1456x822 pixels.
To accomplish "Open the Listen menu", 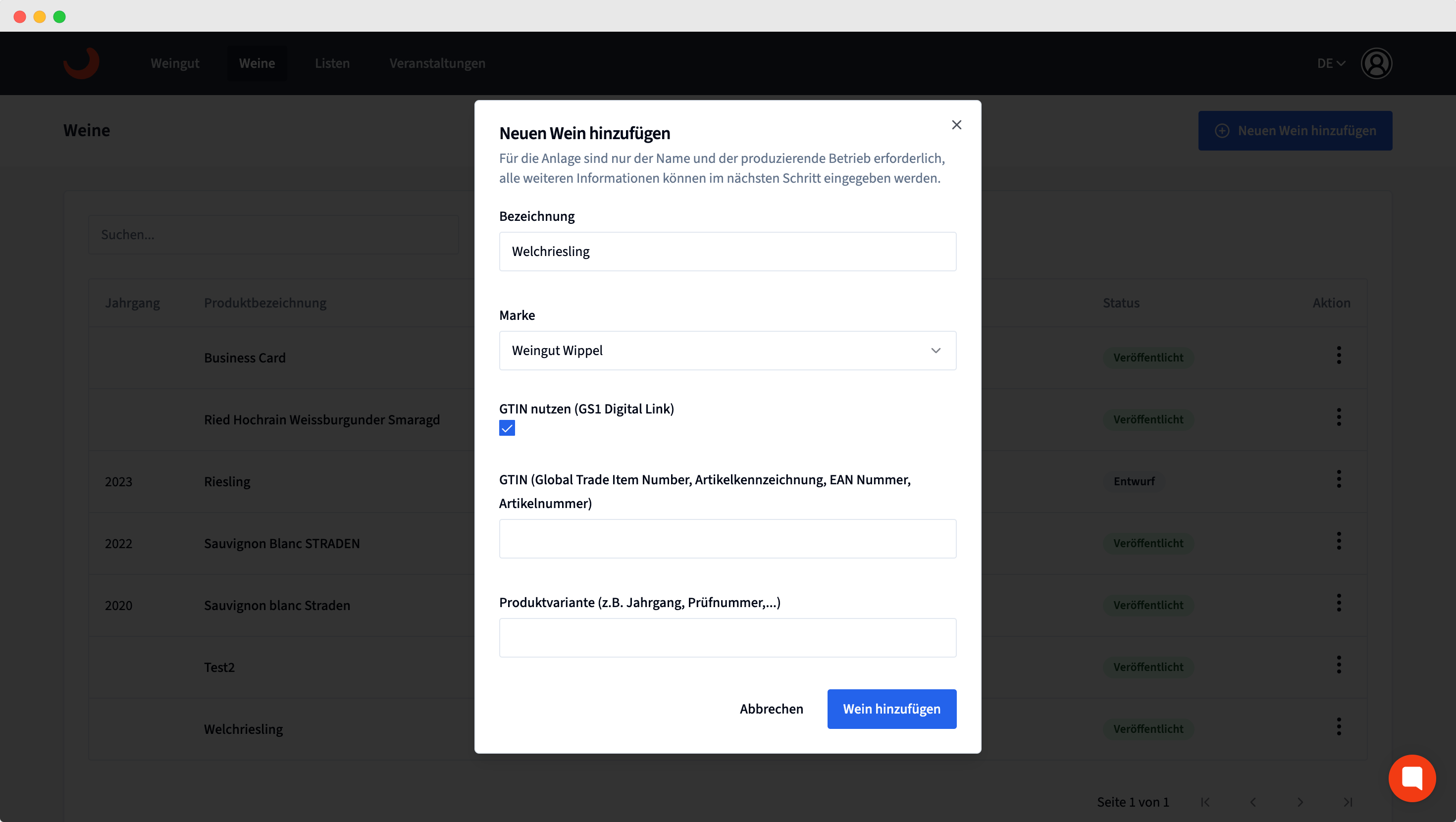I will 332,63.
